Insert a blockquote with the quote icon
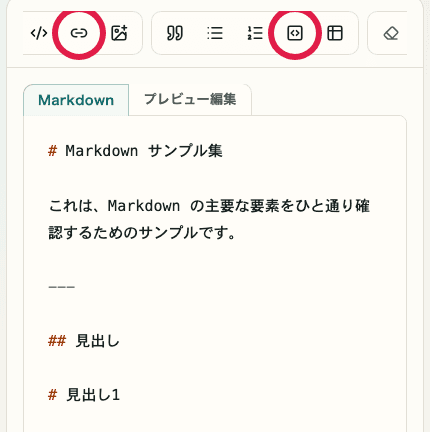Screen dimensions: 430x432 175,33
